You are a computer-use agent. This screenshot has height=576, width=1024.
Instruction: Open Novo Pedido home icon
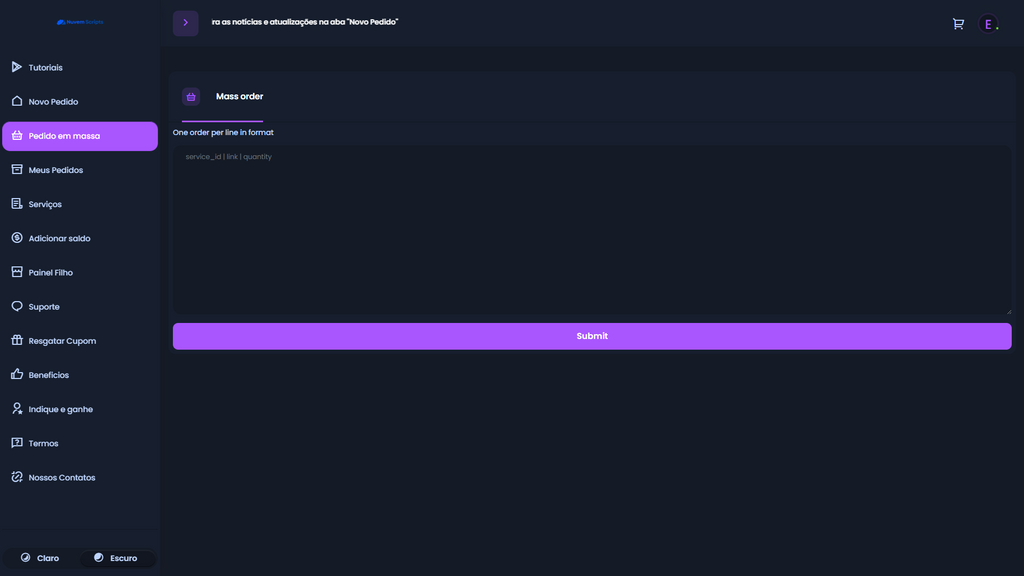(17, 101)
